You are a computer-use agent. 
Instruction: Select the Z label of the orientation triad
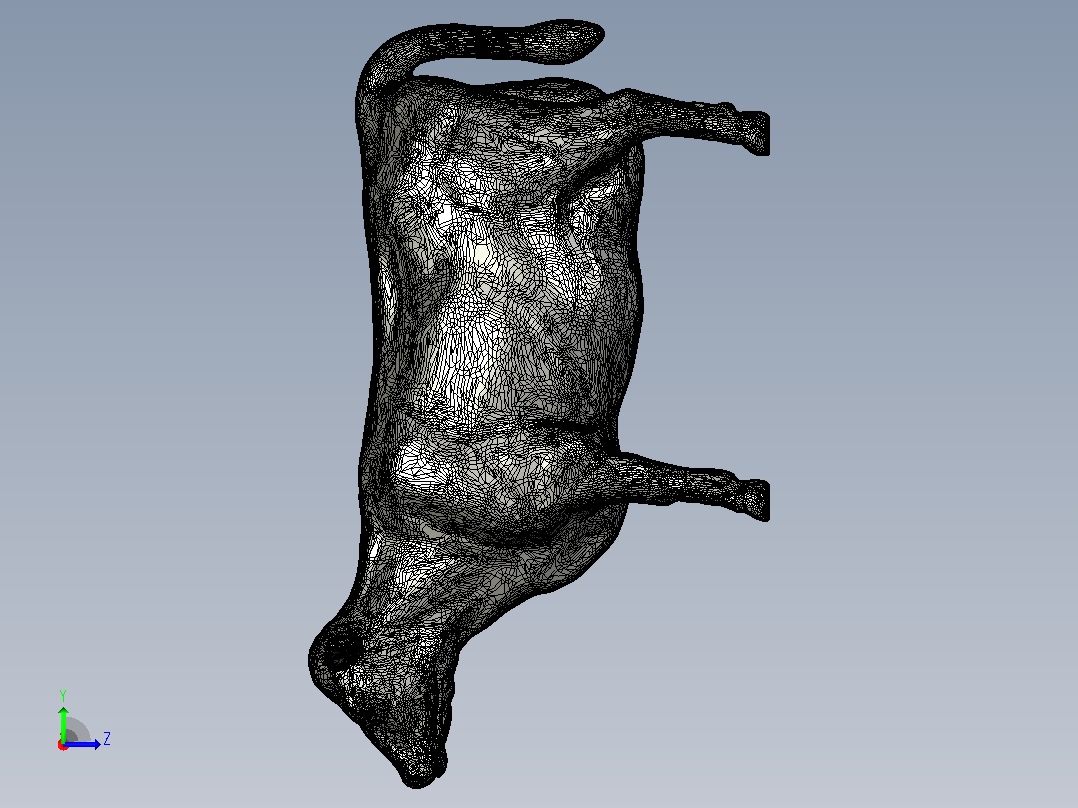tap(107, 739)
